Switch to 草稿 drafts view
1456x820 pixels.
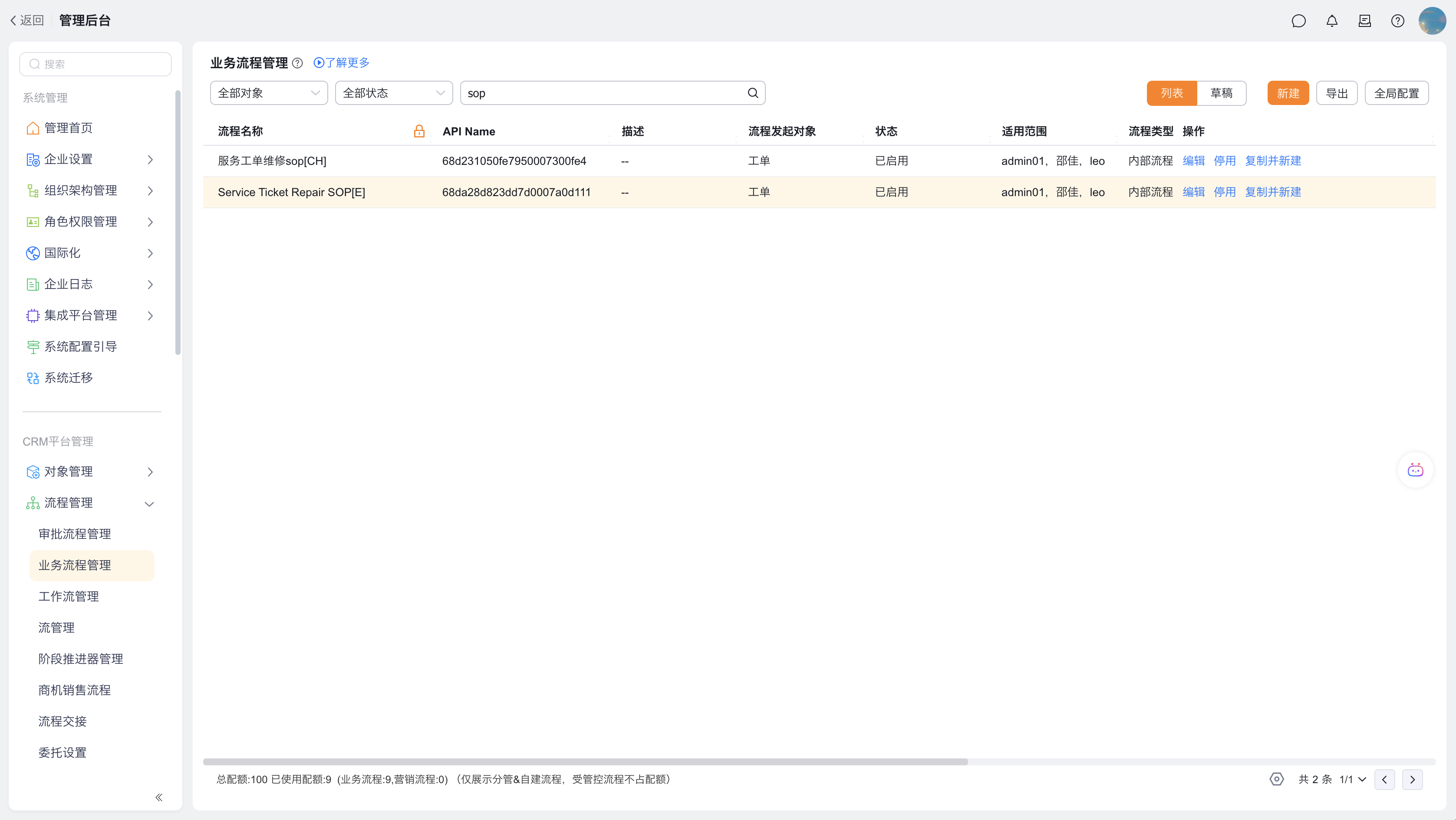point(1221,93)
